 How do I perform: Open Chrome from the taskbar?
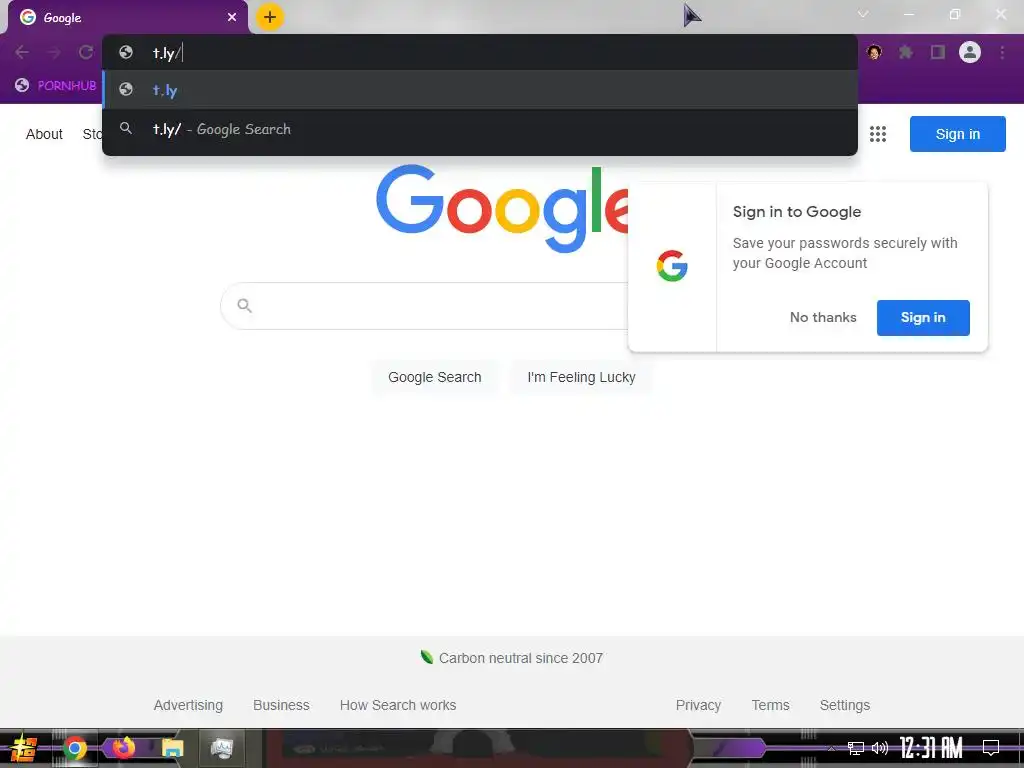pos(74,748)
